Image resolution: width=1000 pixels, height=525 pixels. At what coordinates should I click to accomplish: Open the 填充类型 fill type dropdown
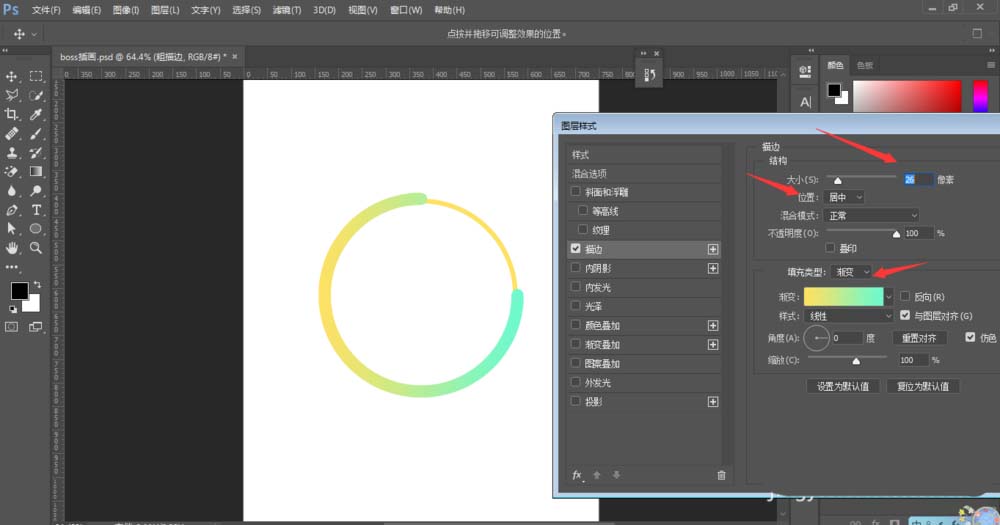[x=851, y=272]
